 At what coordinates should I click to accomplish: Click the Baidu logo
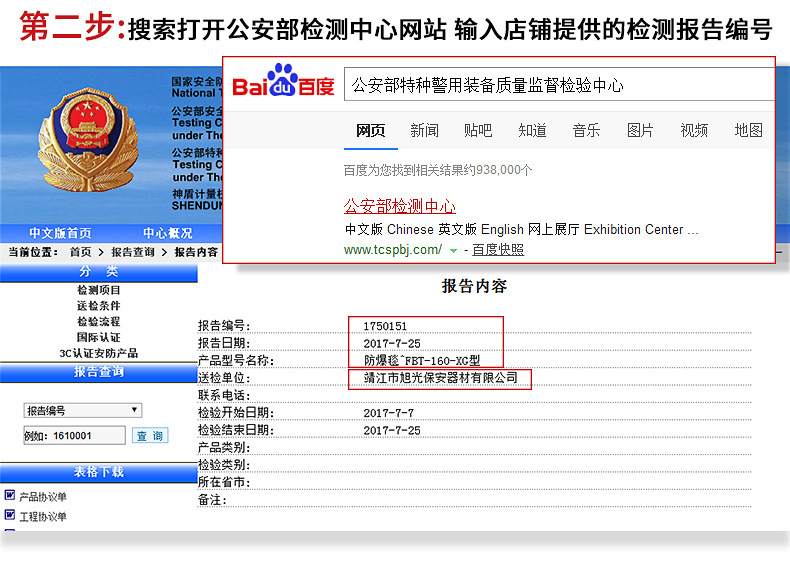pyautogui.click(x=283, y=81)
